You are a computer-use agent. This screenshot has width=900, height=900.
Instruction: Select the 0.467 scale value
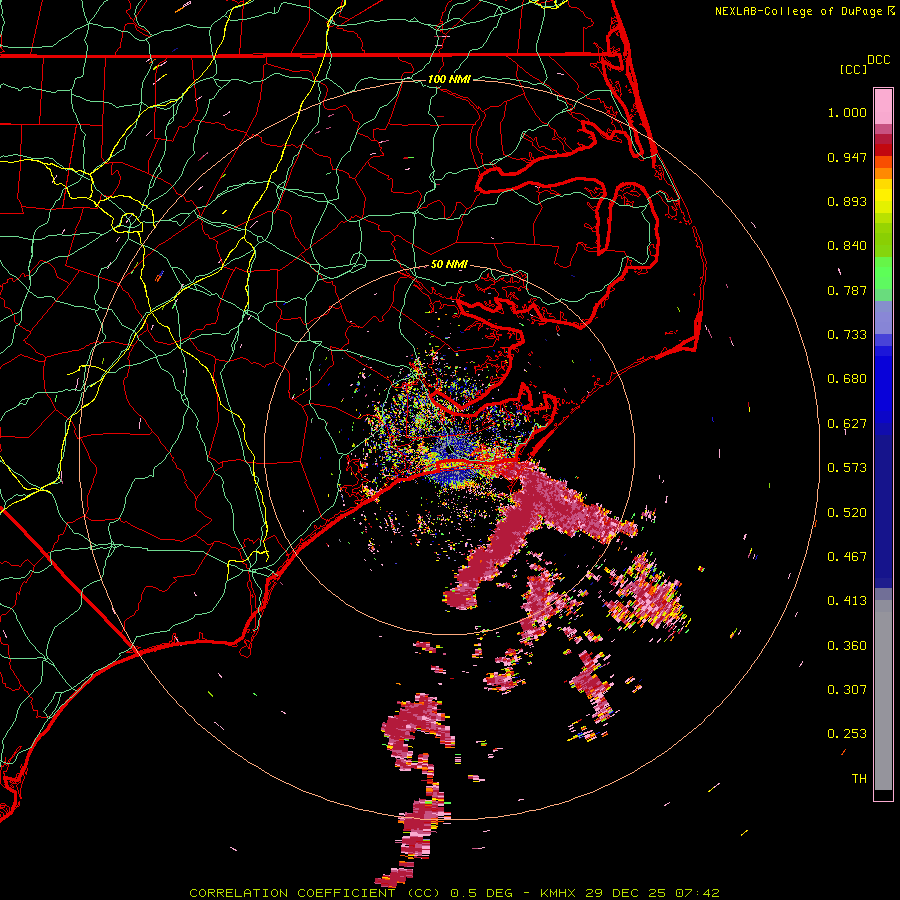pos(847,557)
